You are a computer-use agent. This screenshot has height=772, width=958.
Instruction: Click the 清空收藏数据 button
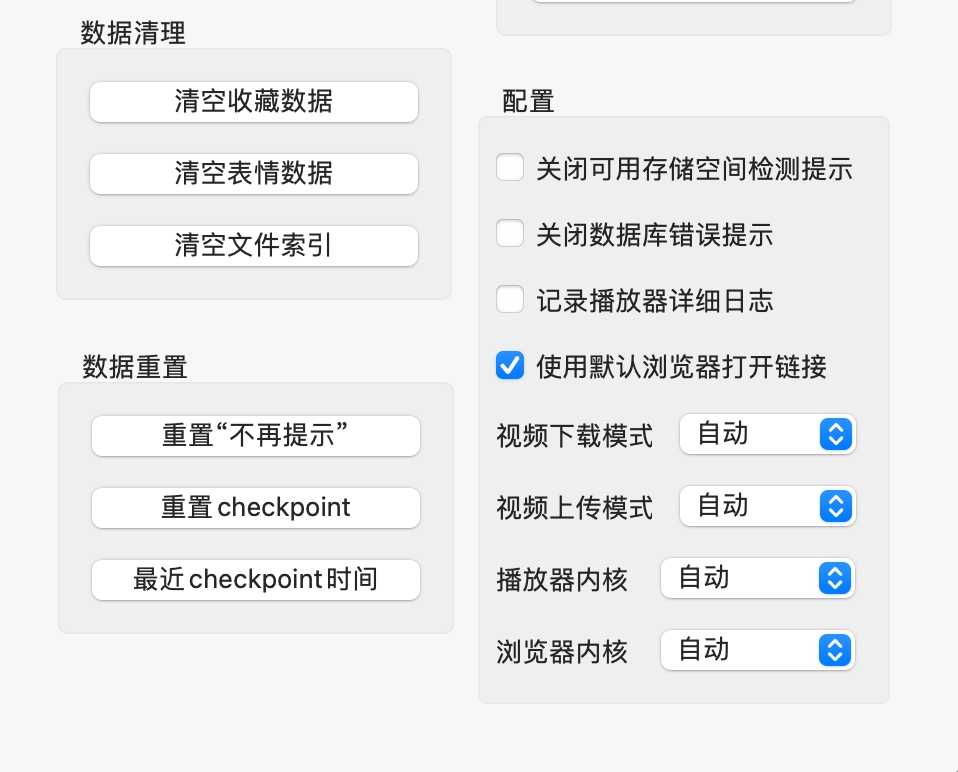click(x=253, y=101)
